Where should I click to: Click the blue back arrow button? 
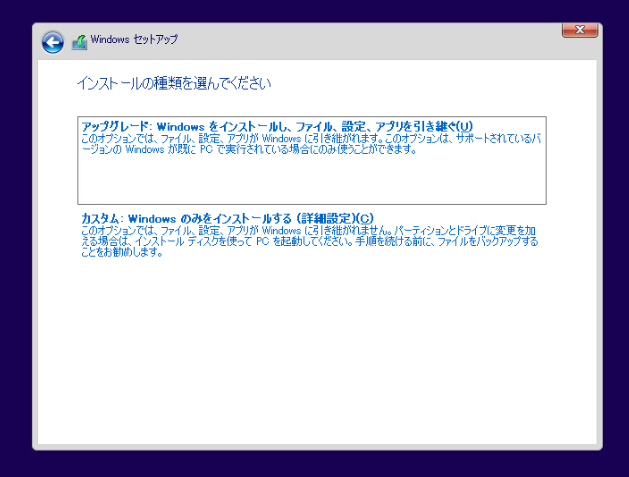coord(52,42)
